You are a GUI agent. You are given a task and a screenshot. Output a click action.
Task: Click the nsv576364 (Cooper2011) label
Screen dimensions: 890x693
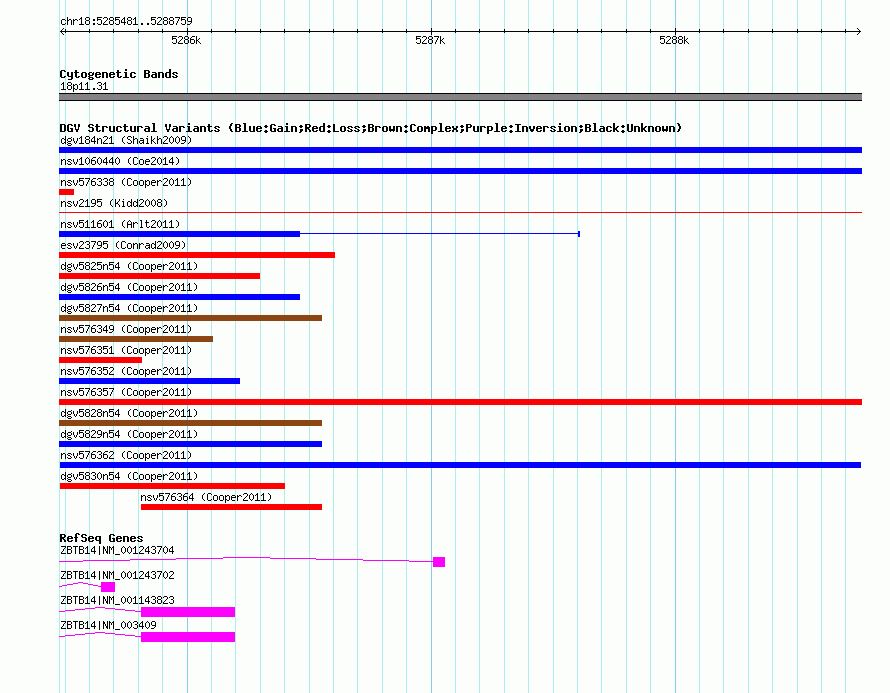[206, 497]
